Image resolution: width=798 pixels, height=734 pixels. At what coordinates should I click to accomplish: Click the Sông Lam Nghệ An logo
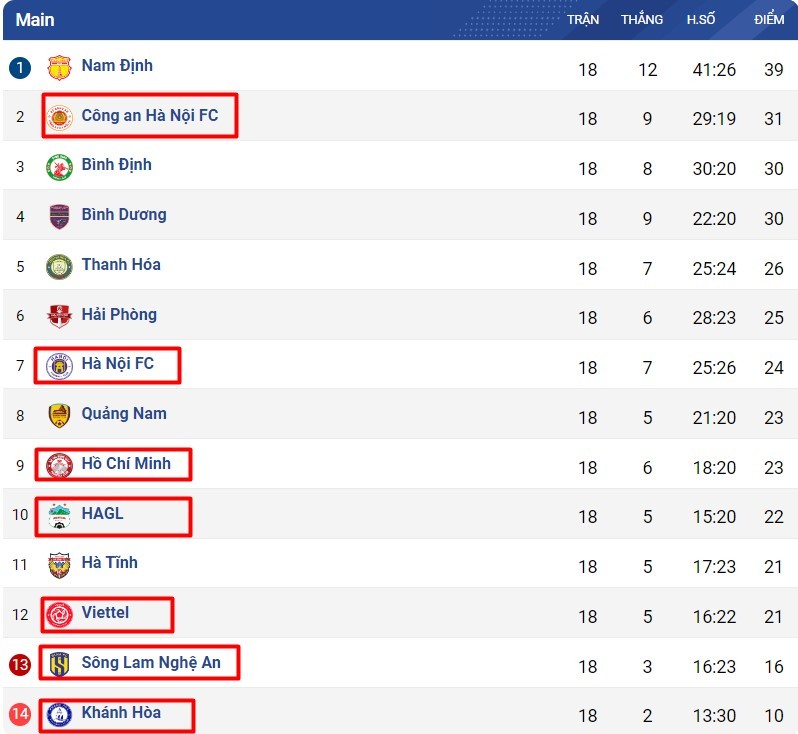(x=60, y=664)
